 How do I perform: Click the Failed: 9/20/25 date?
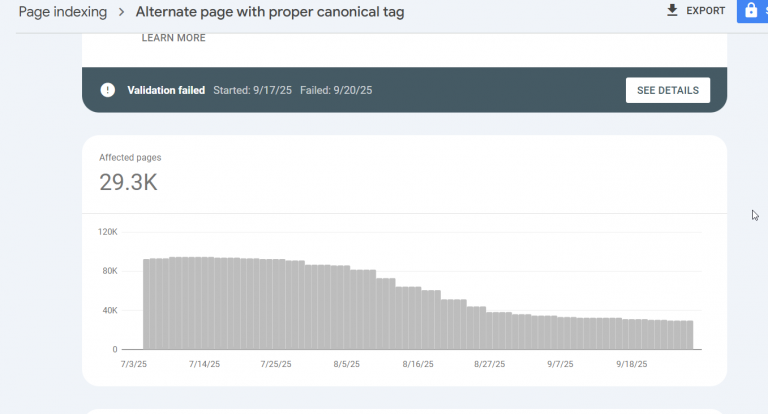click(x=338, y=90)
